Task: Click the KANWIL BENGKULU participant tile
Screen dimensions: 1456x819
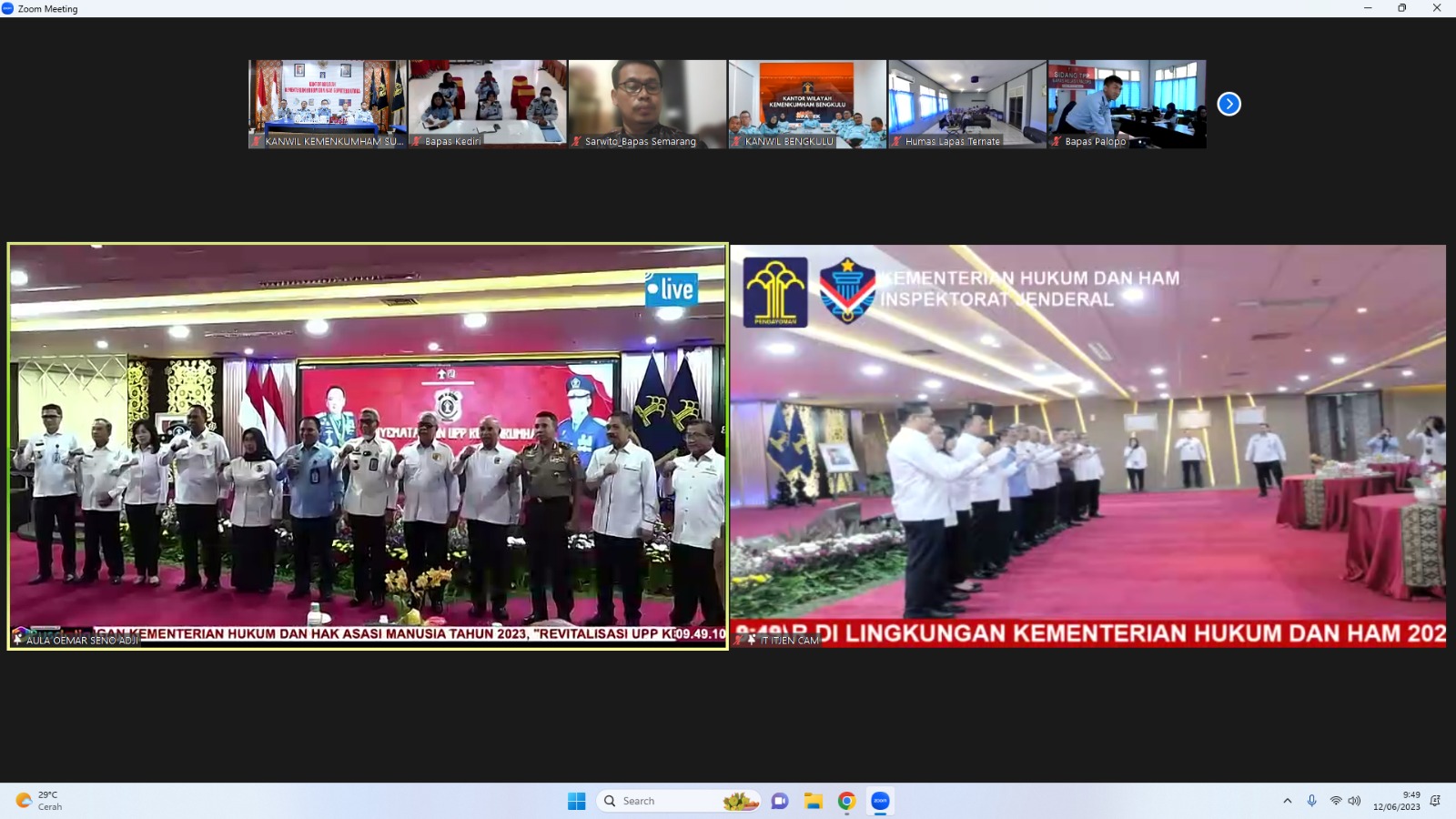Action: tap(807, 103)
